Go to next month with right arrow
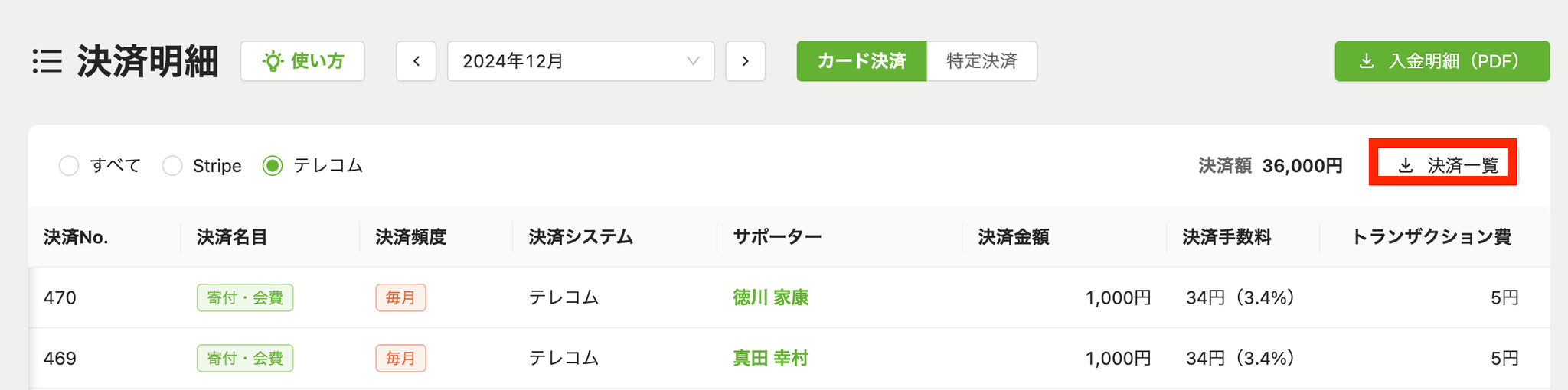This screenshot has height=390, width=1568. click(x=746, y=61)
